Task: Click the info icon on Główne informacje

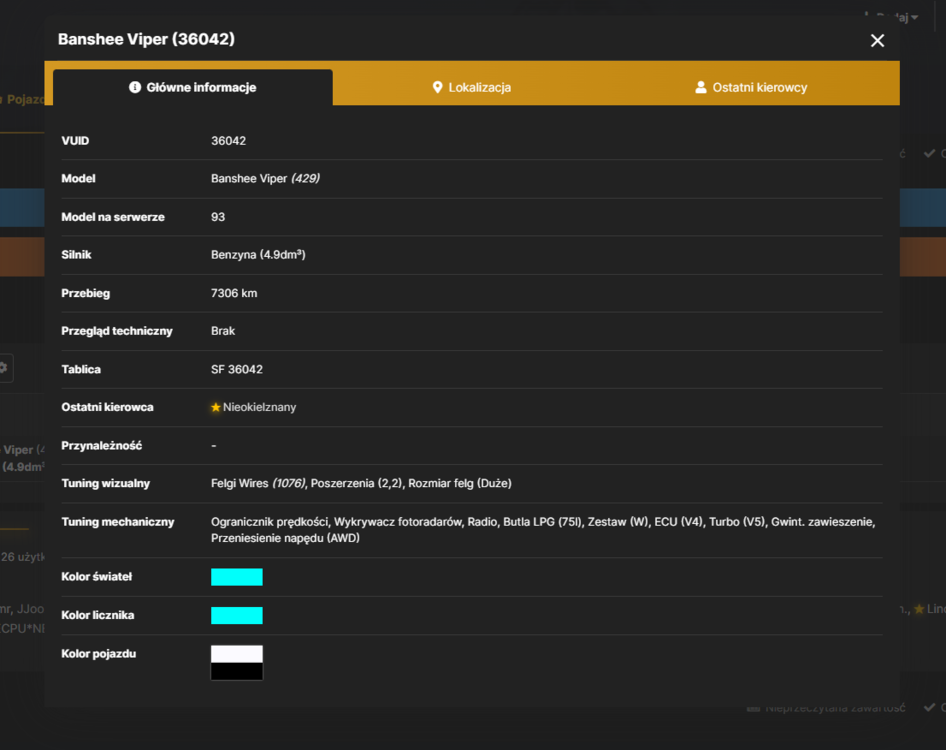Action: click(135, 87)
